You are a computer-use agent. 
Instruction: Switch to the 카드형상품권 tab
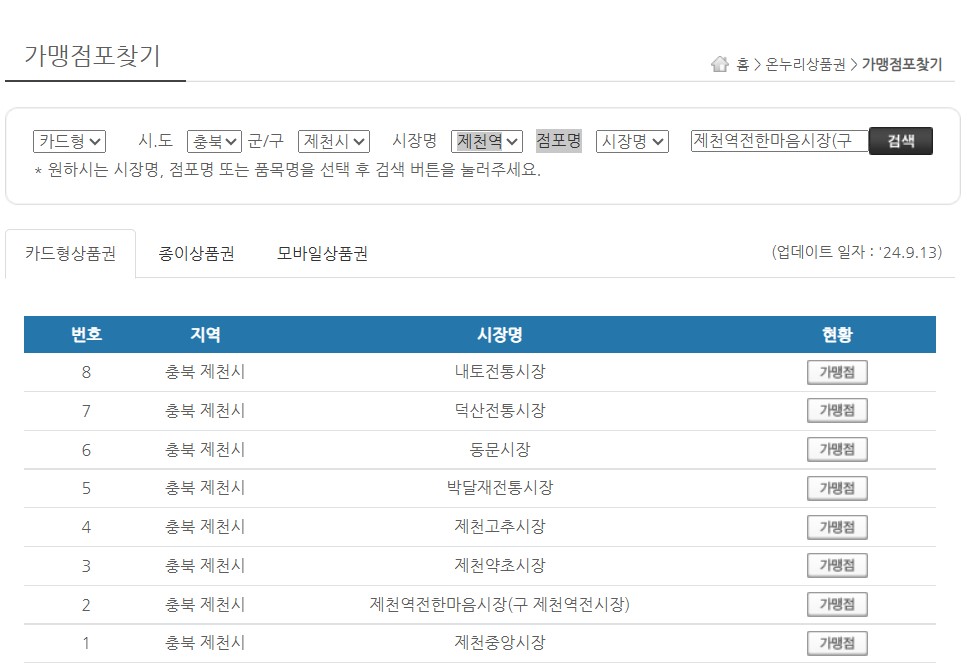point(71,254)
